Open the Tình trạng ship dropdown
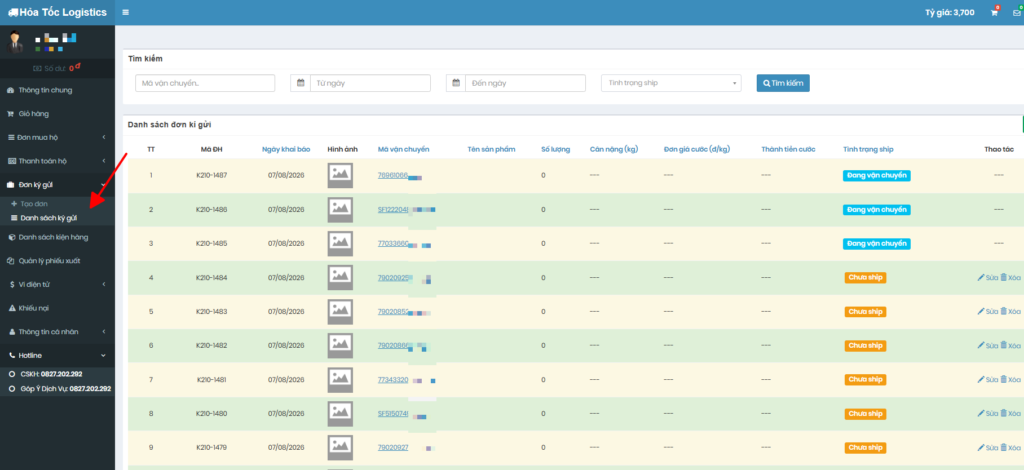Screen dimensions: 1024x470 671,83
